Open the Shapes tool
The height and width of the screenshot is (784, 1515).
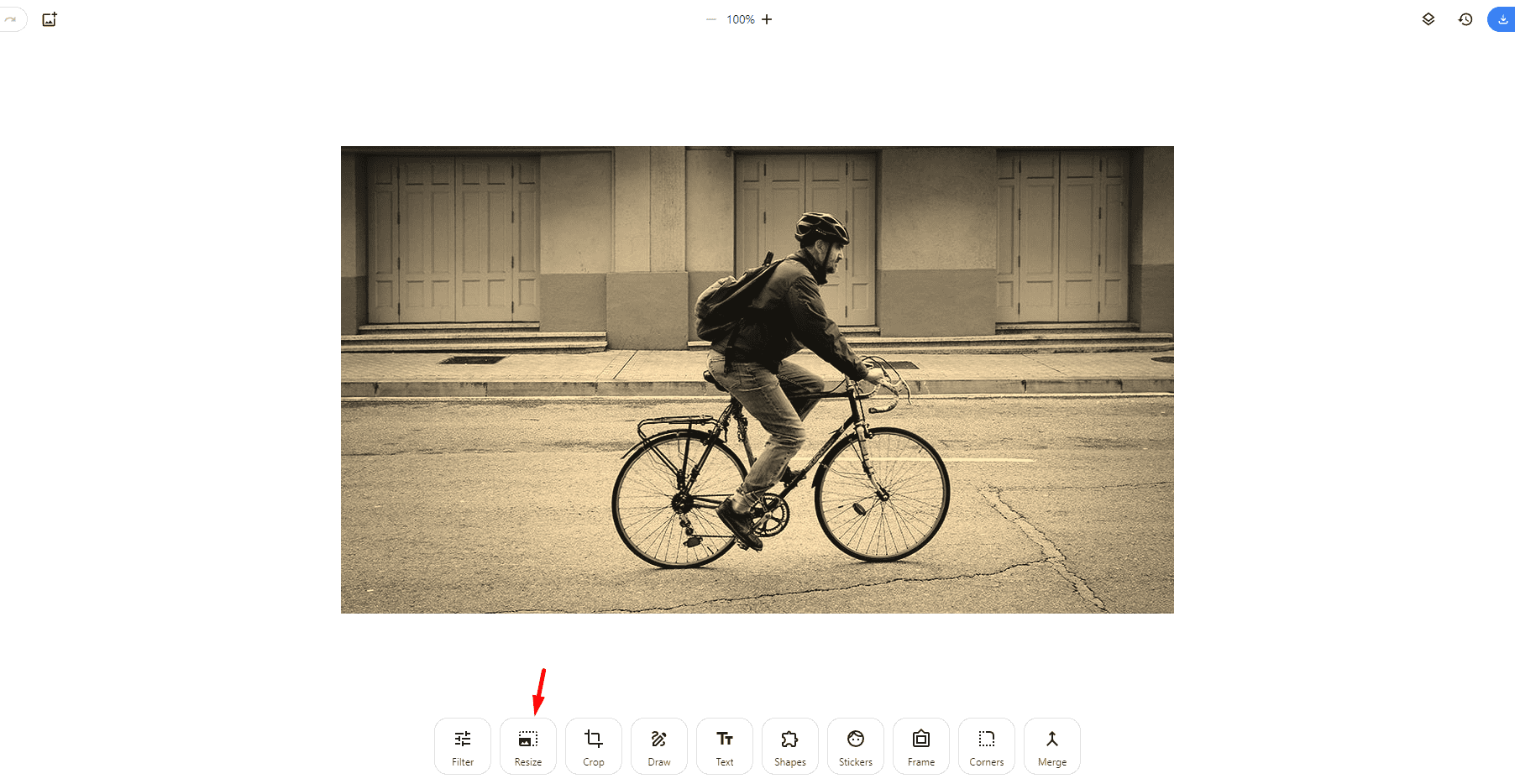[790, 746]
